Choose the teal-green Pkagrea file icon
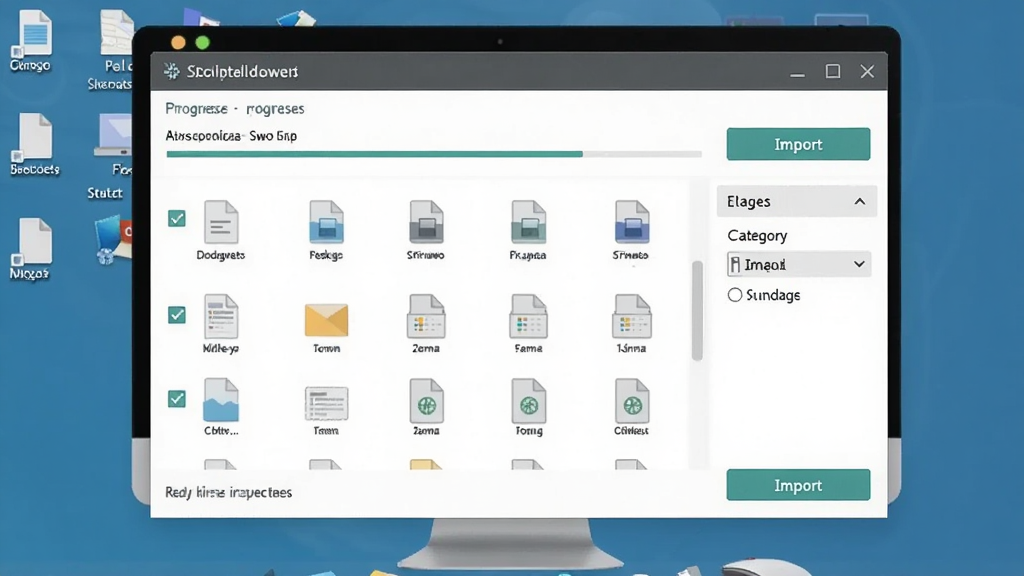Viewport: 1024px width, 576px height. pos(528,222)
